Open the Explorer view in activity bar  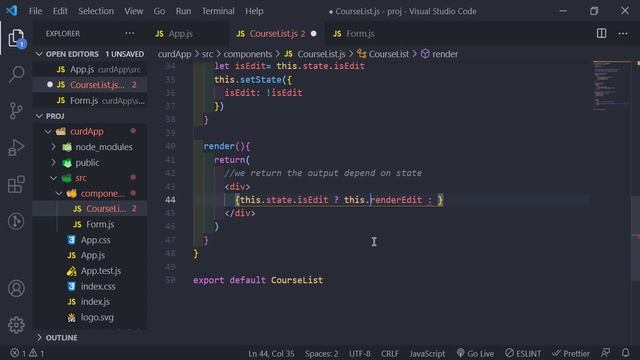tap(16, 39)
